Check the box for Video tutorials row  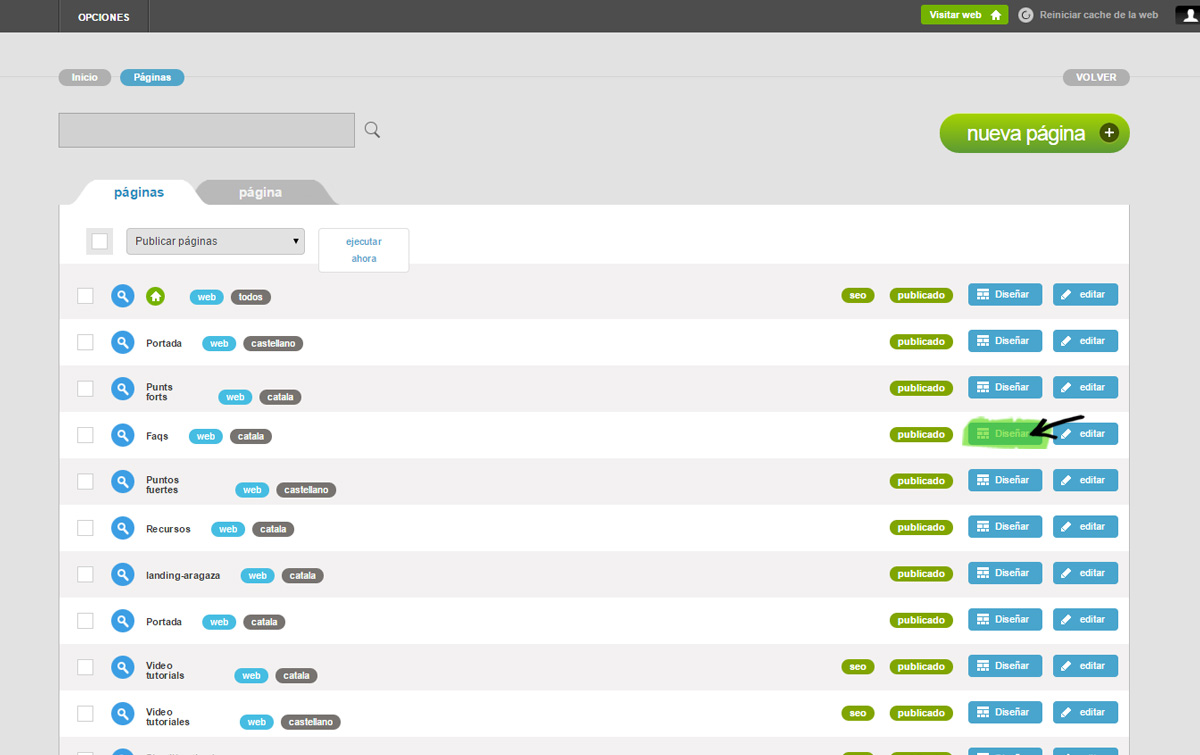[x=85, y=667]
